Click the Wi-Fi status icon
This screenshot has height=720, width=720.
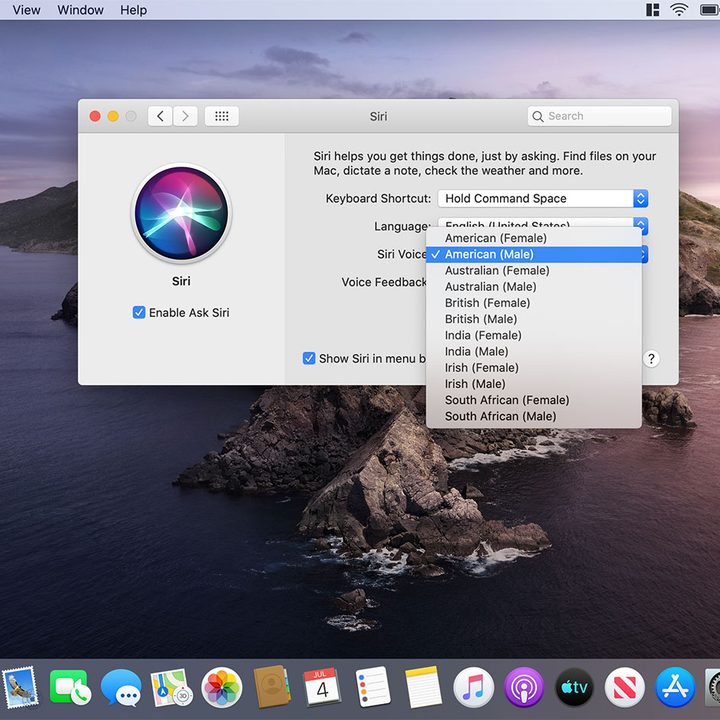(679, 10)
